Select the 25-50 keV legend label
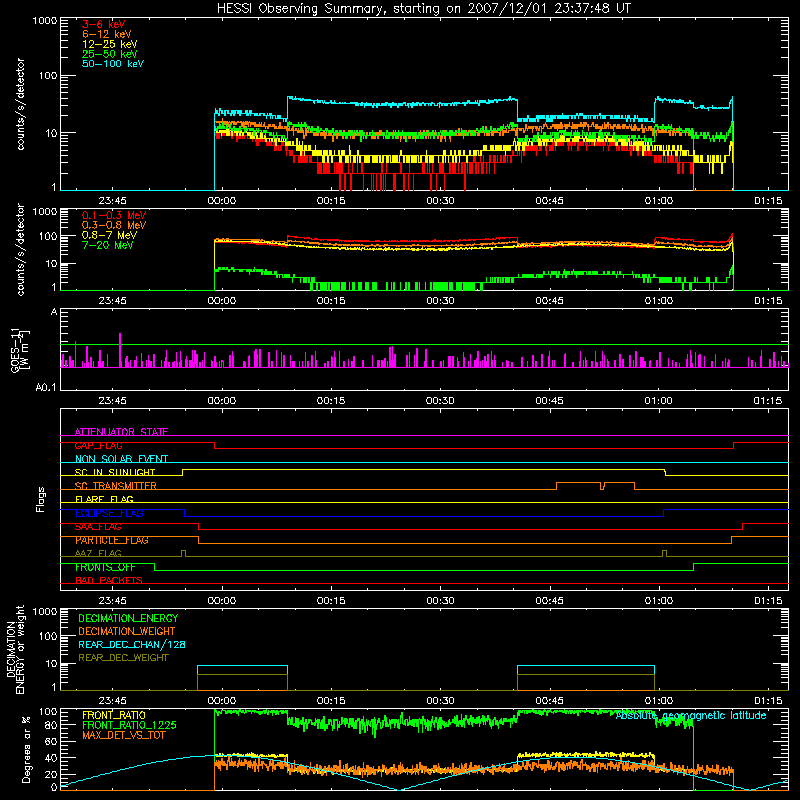Image resolution: width=800 pixels, height=800 pixels. [x=110, y=54]
